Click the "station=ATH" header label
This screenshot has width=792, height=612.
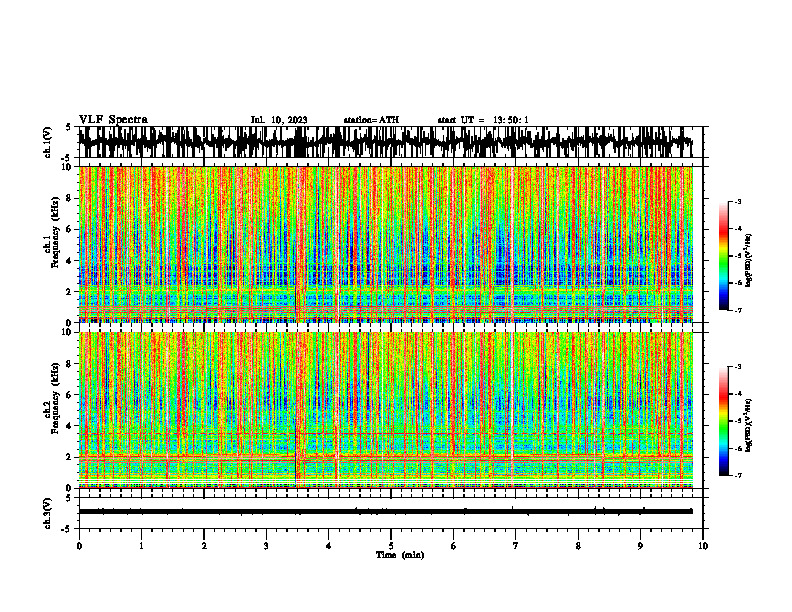point(371,120)
